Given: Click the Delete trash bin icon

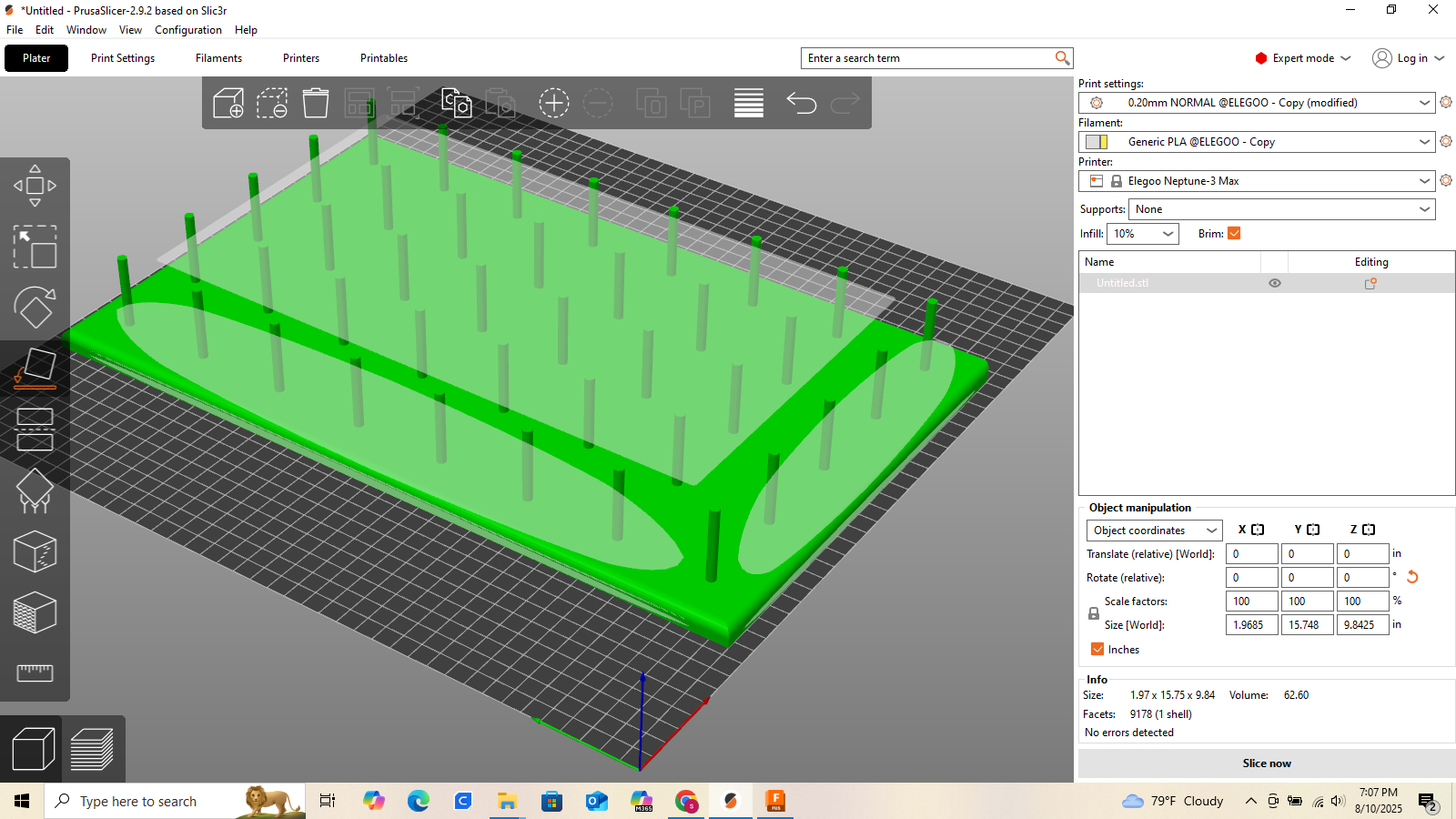Looking at the screenshot, I should coord(316,103).
